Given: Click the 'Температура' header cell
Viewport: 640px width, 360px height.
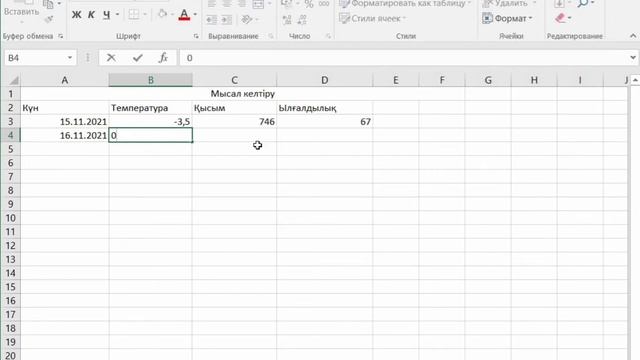Looking at the screenshot, I should click(151, 108).
